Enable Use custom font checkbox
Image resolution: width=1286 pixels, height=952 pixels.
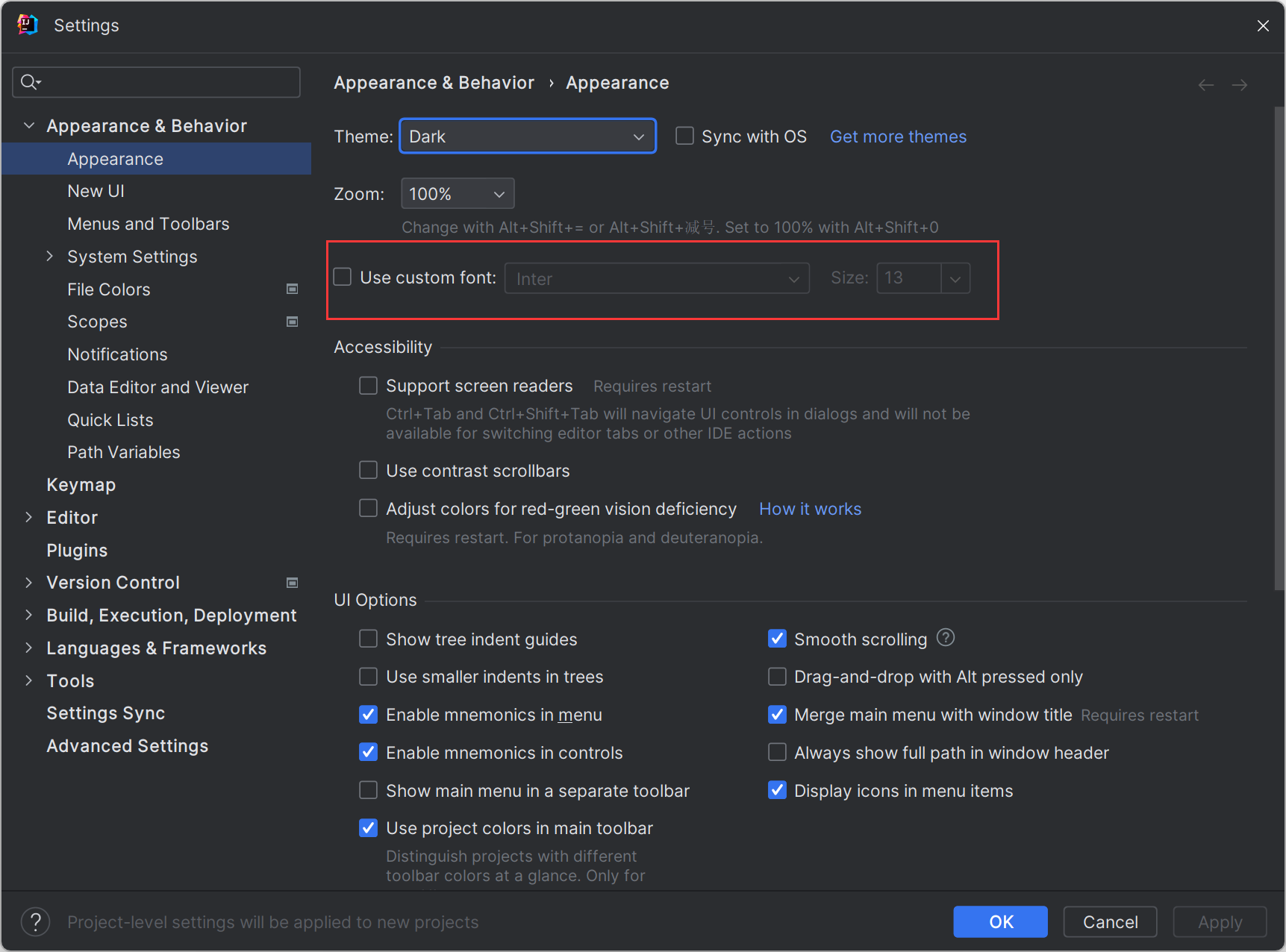343,277
